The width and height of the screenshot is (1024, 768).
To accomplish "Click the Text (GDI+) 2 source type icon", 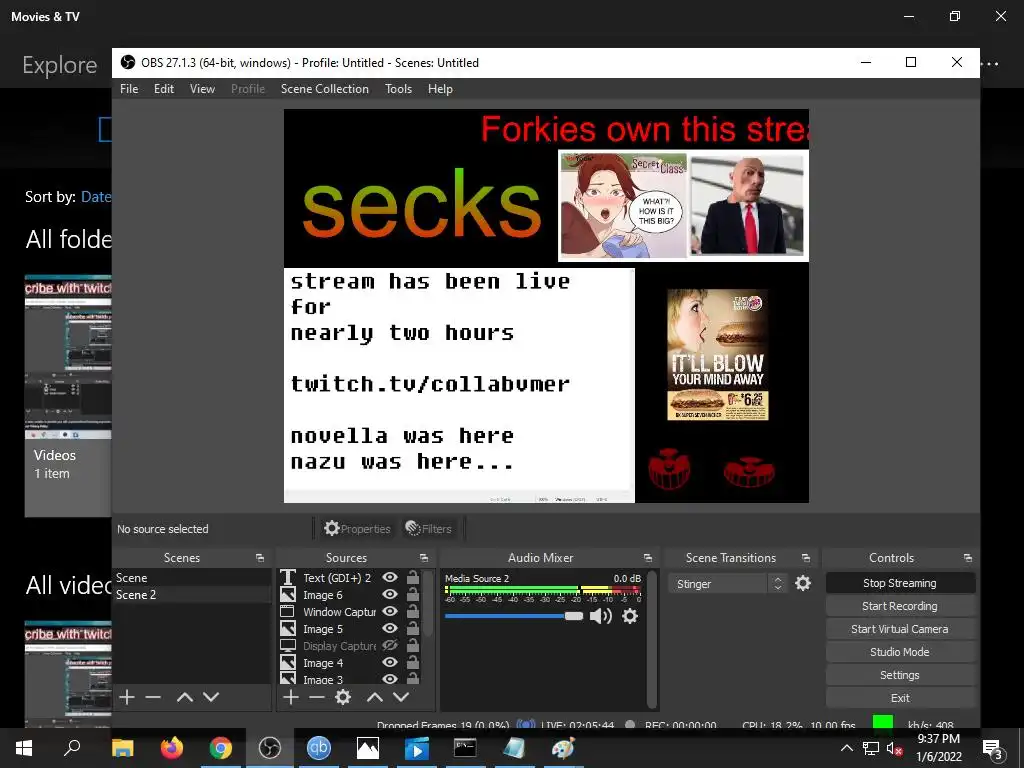I will pyautogui.click(x=288, y=577).
